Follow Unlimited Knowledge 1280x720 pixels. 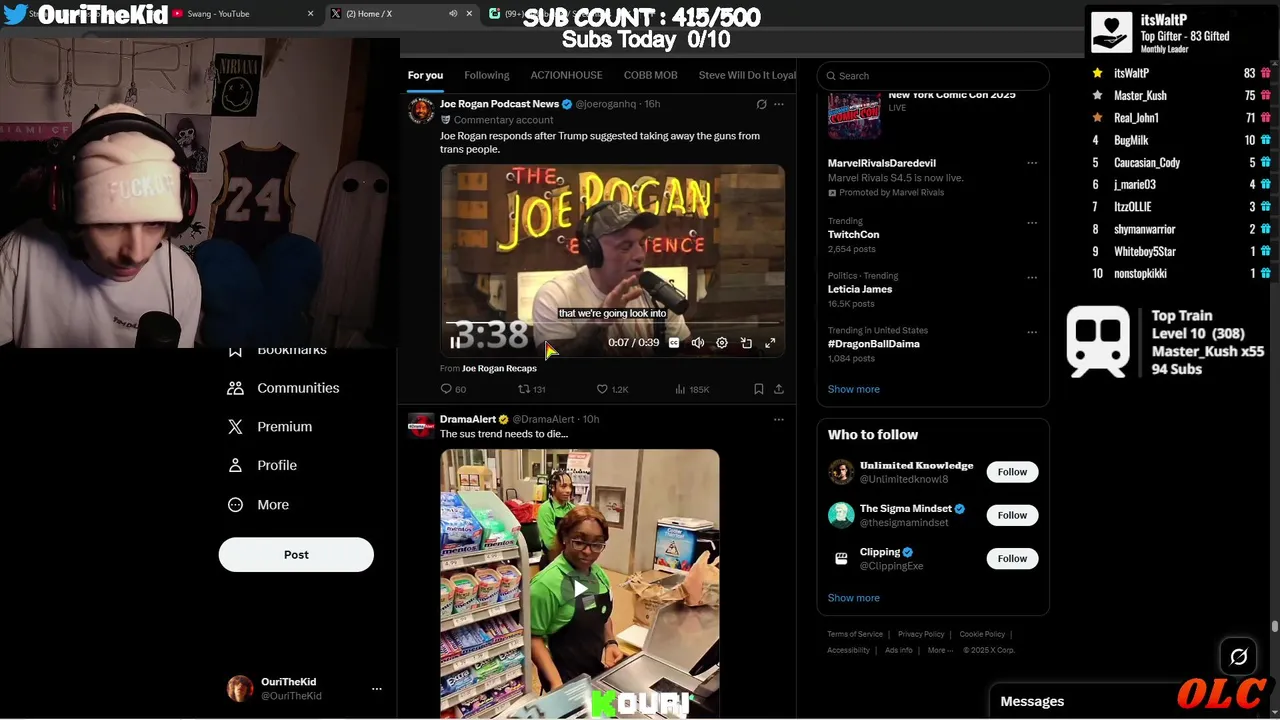pos(1012,472)
